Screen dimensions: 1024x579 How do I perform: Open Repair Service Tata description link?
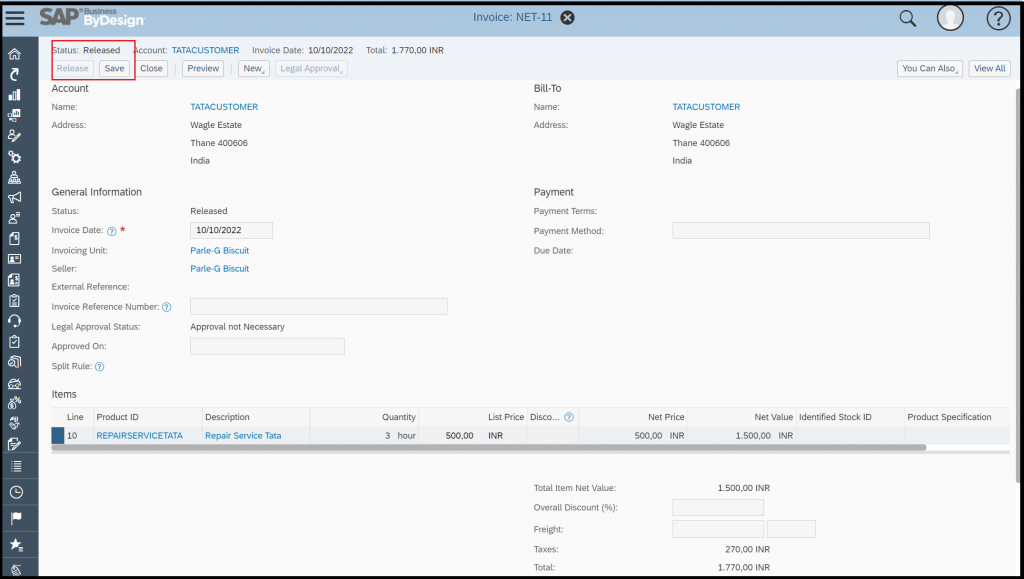243,436
